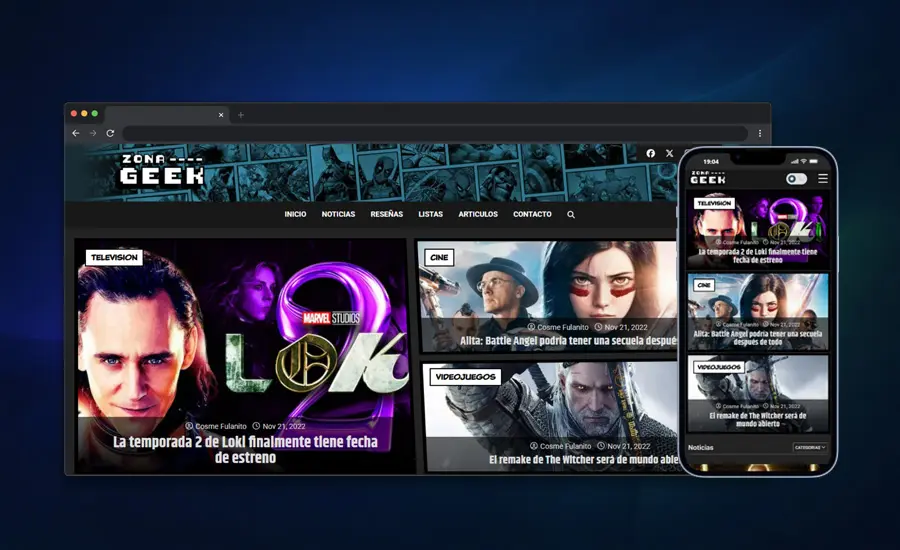Open the Loki season 2 article headline
The image size is (900, 550).
244,449
